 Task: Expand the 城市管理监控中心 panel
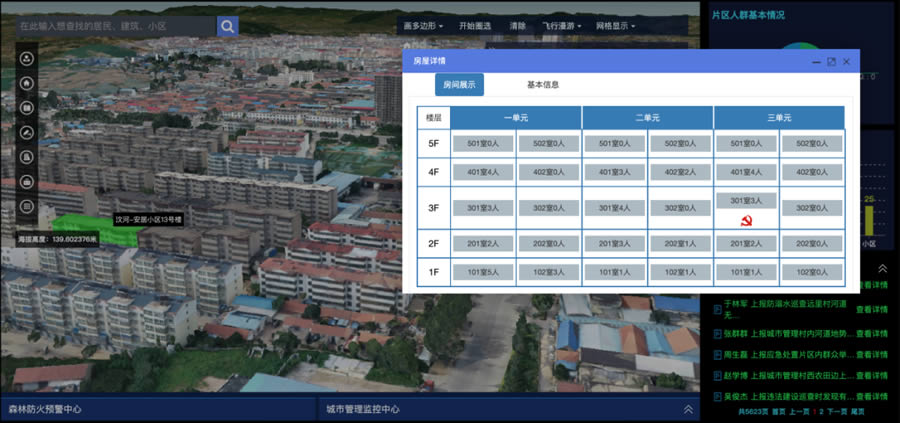tap(687, 409)
